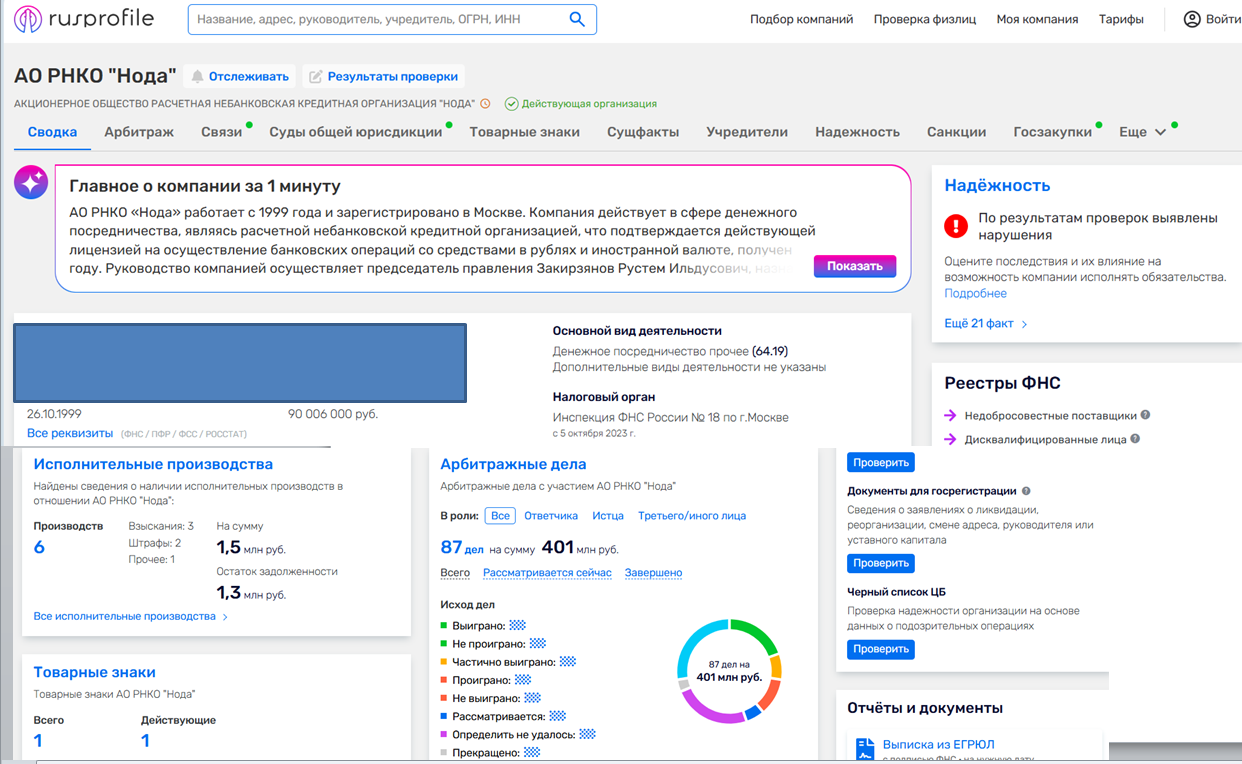Click the purple sparkle AI summary icon

click(31, 182)
